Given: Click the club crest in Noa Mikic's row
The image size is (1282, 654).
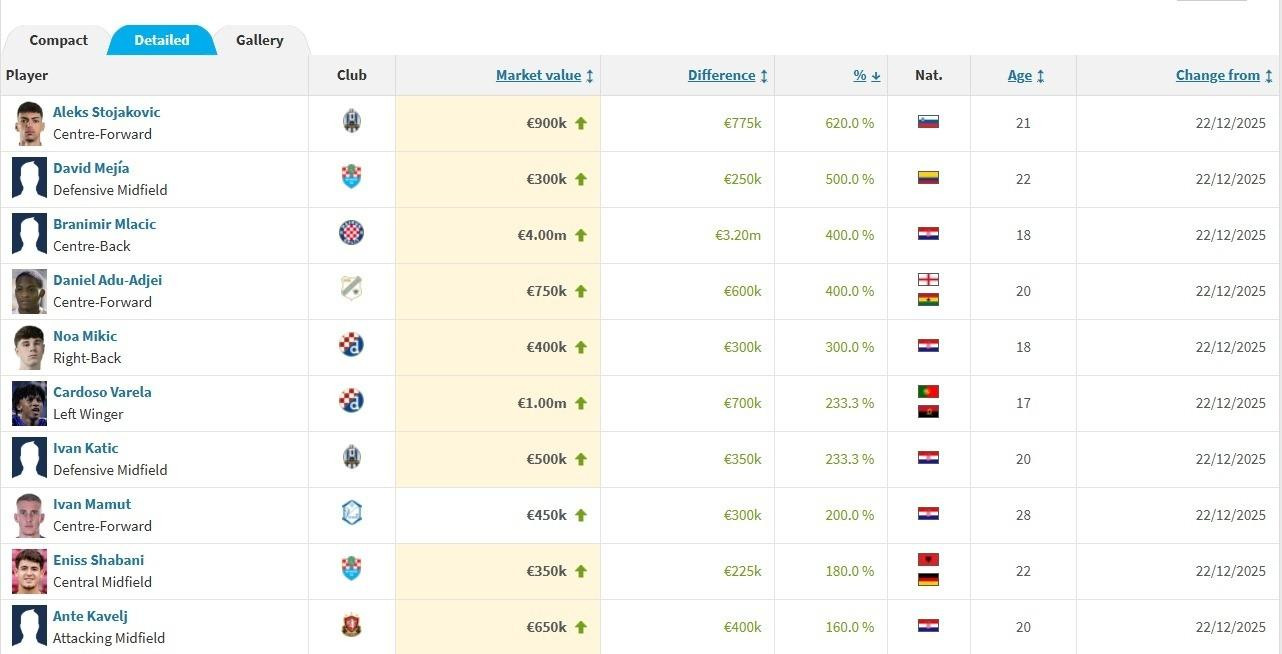Looking at the screenshot, I should click(351, 346).
